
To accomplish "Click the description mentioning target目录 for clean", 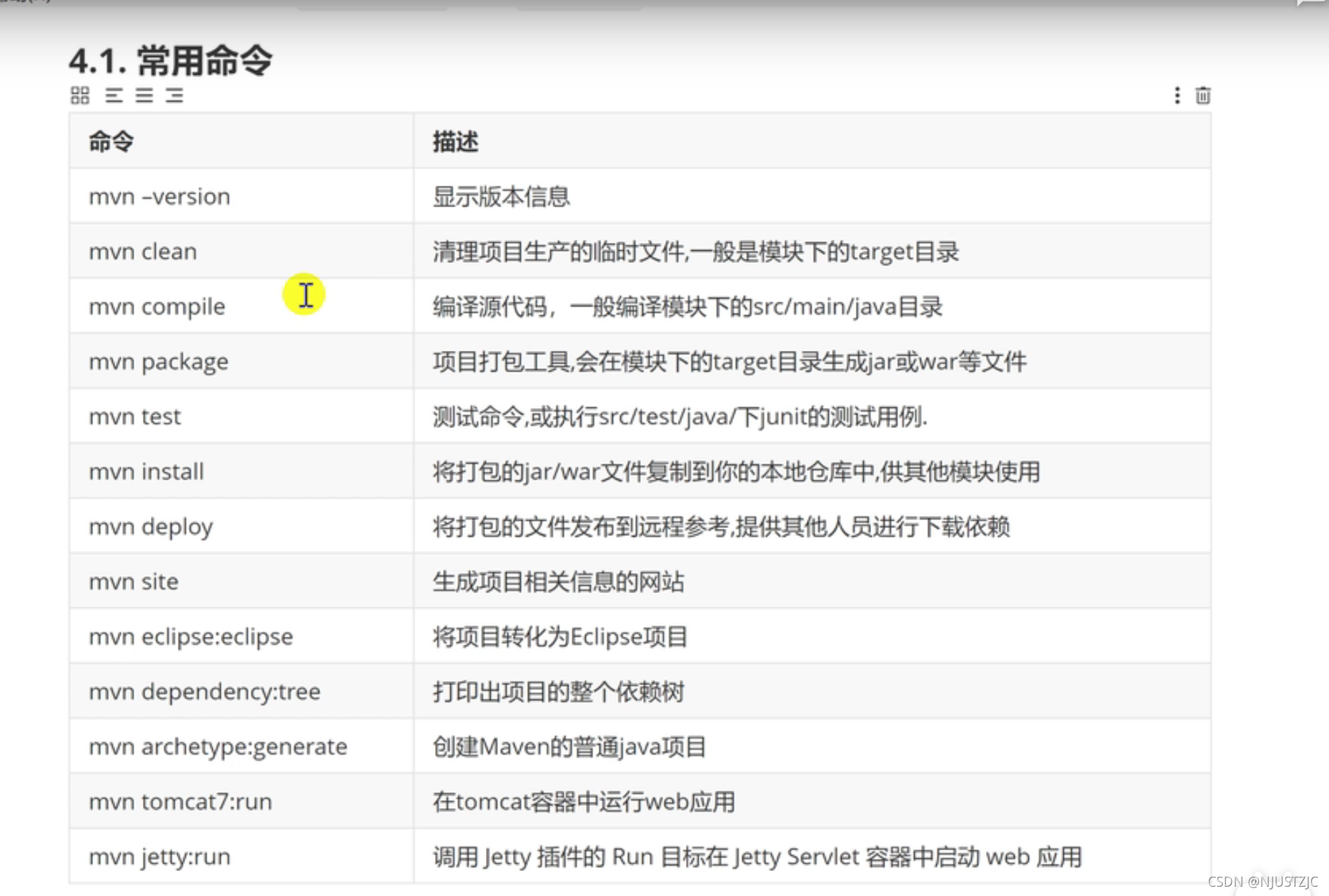I will coord(812,251).
